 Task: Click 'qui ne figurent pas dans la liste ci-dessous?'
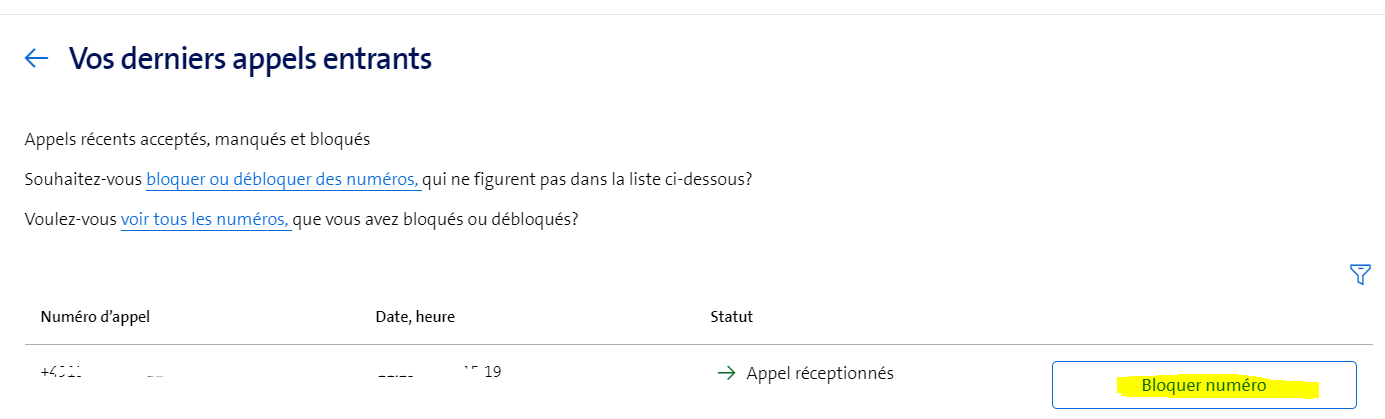coord(588,180)
